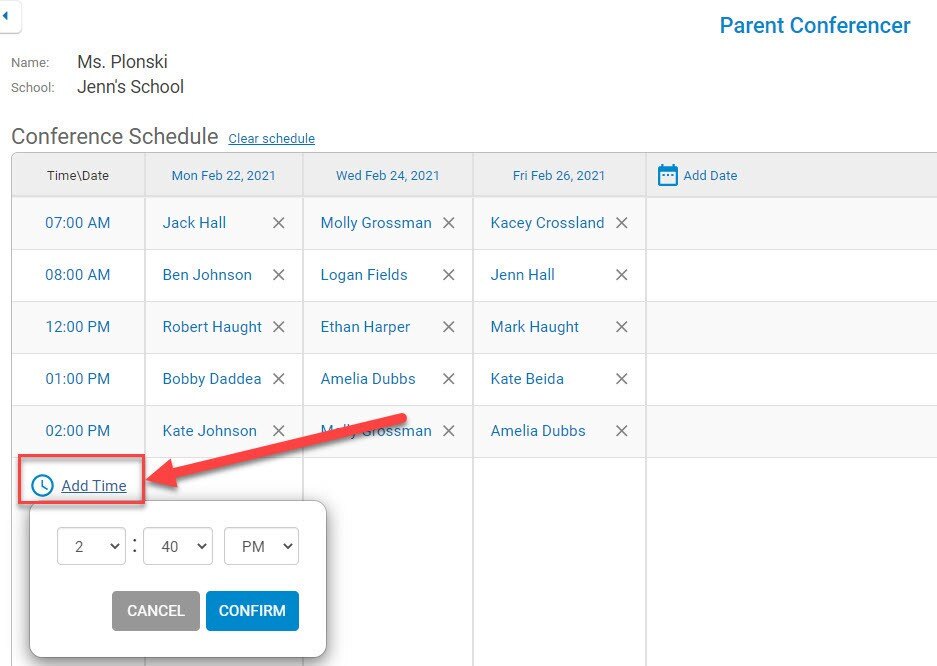Open the hour dropdown showing 2
Screen dimensions: 937x666
tap(91, 547)
